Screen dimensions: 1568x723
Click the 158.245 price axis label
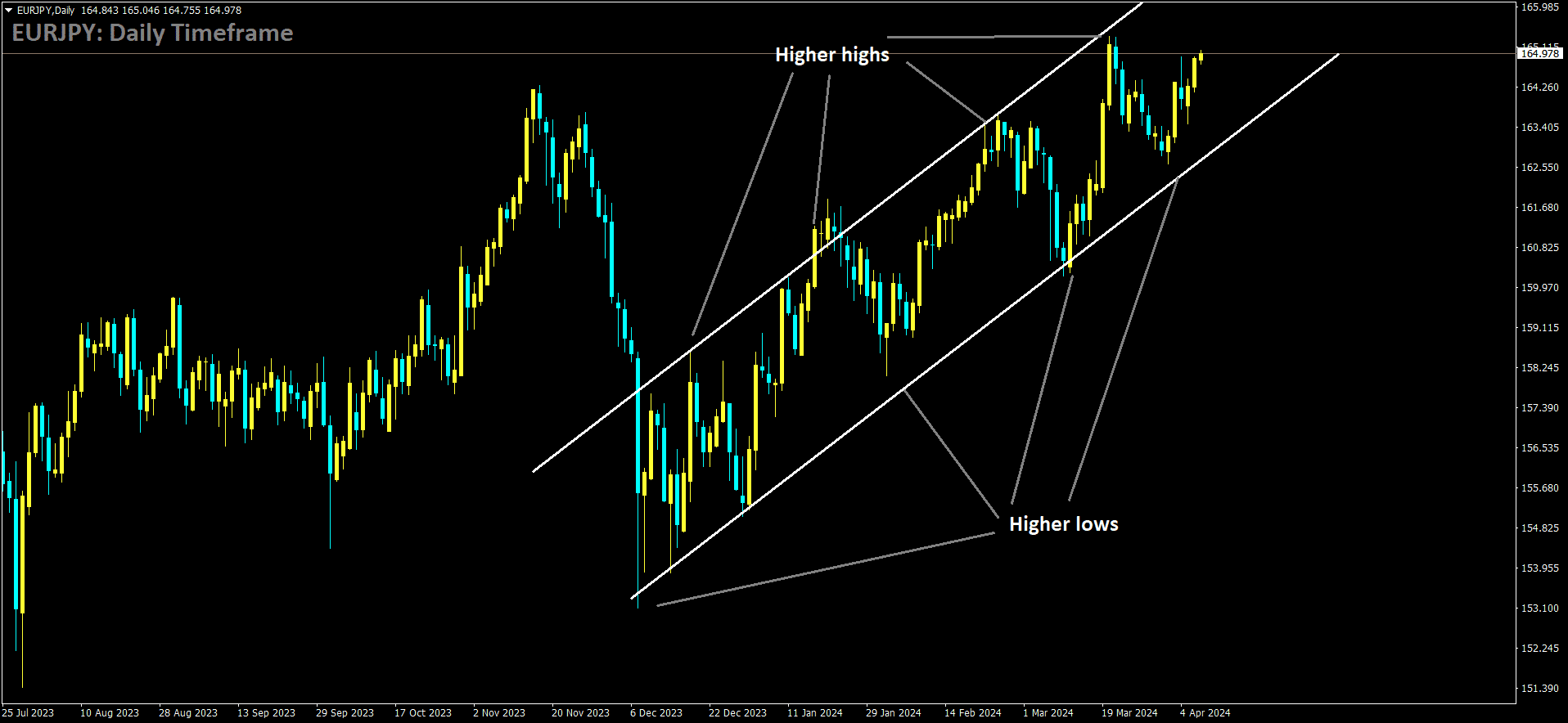1539,368
